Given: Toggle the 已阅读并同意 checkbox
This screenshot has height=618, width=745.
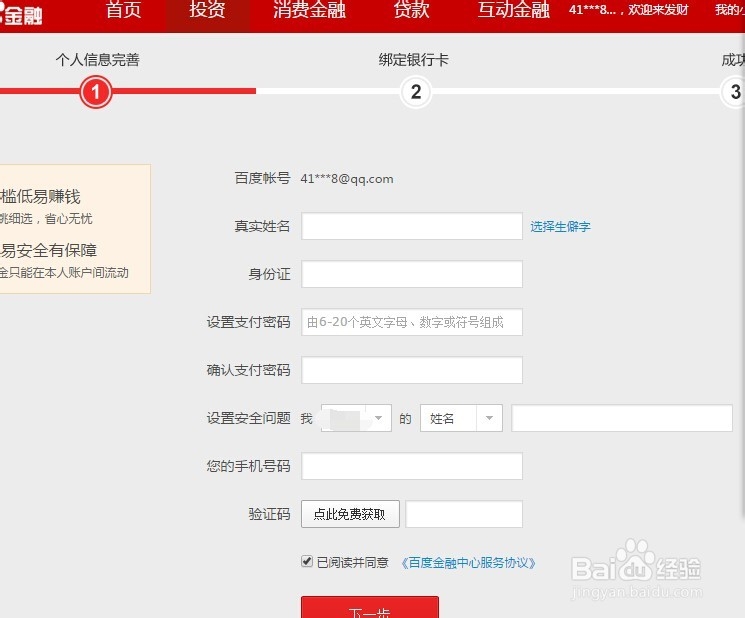Looking at the screenshot, I should tap(307, 562).
